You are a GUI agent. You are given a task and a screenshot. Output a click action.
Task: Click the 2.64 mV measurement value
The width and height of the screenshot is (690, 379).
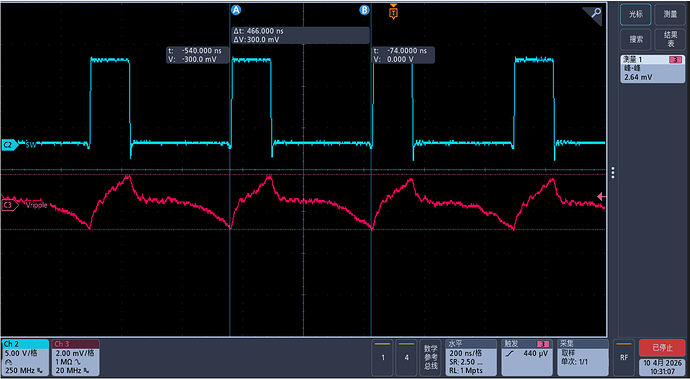[638, 77]
